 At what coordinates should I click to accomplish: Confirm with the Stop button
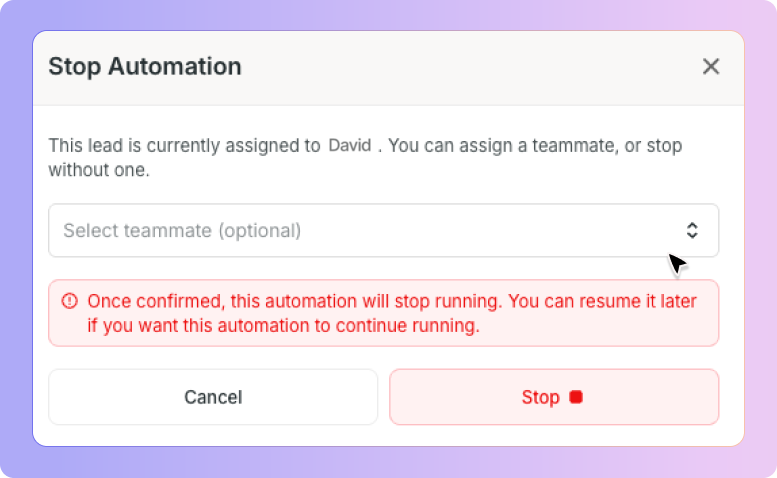pos(554,397)
